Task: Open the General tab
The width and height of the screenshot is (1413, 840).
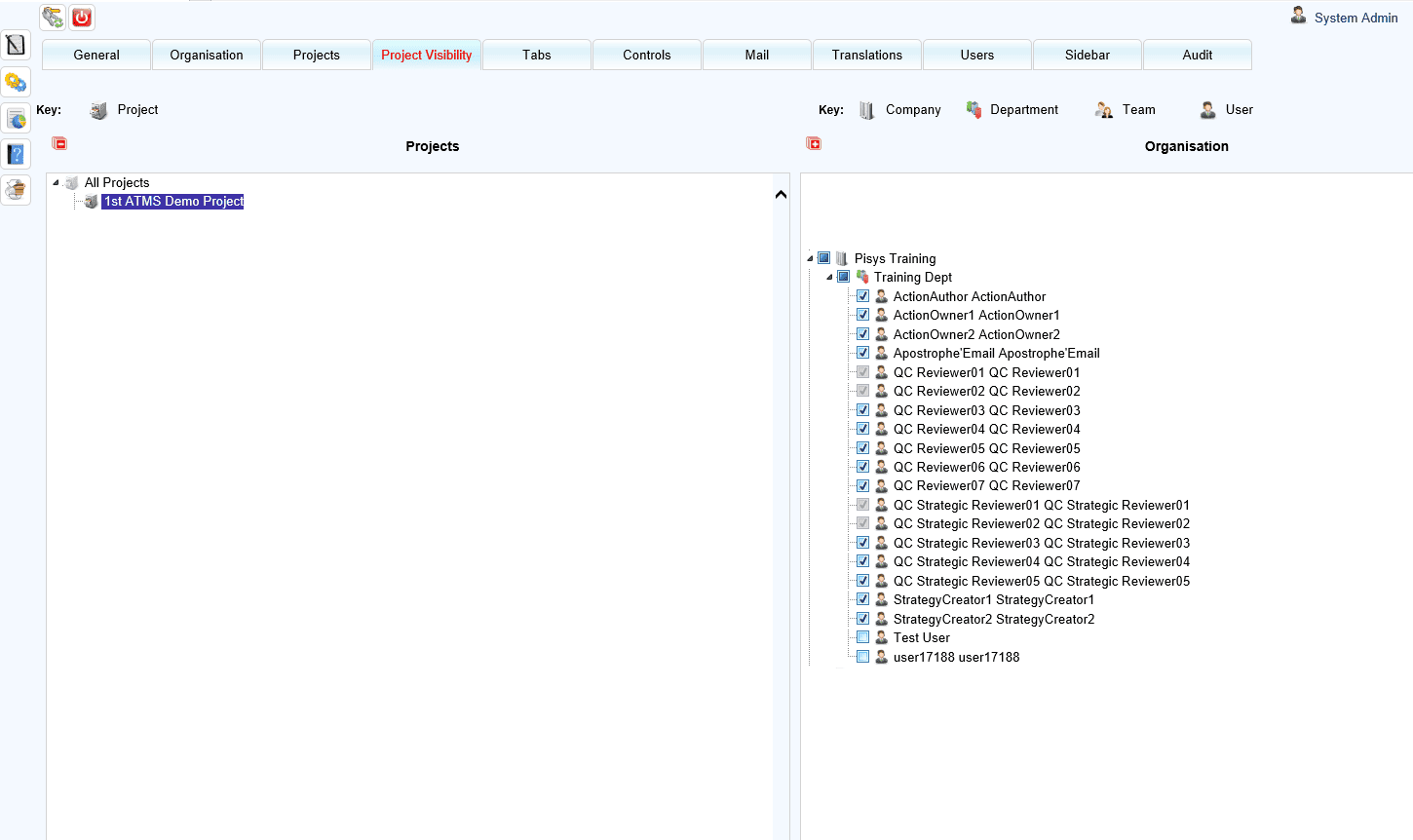Action: (96, 55)
